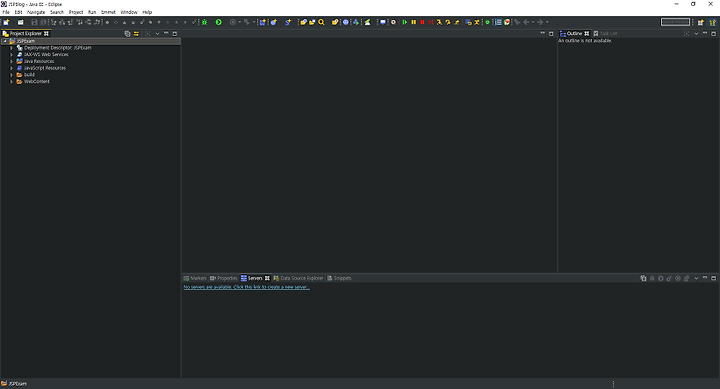Expand the WebContent folder node
This screenshot has height=389, width=720.
click(11, 81)
